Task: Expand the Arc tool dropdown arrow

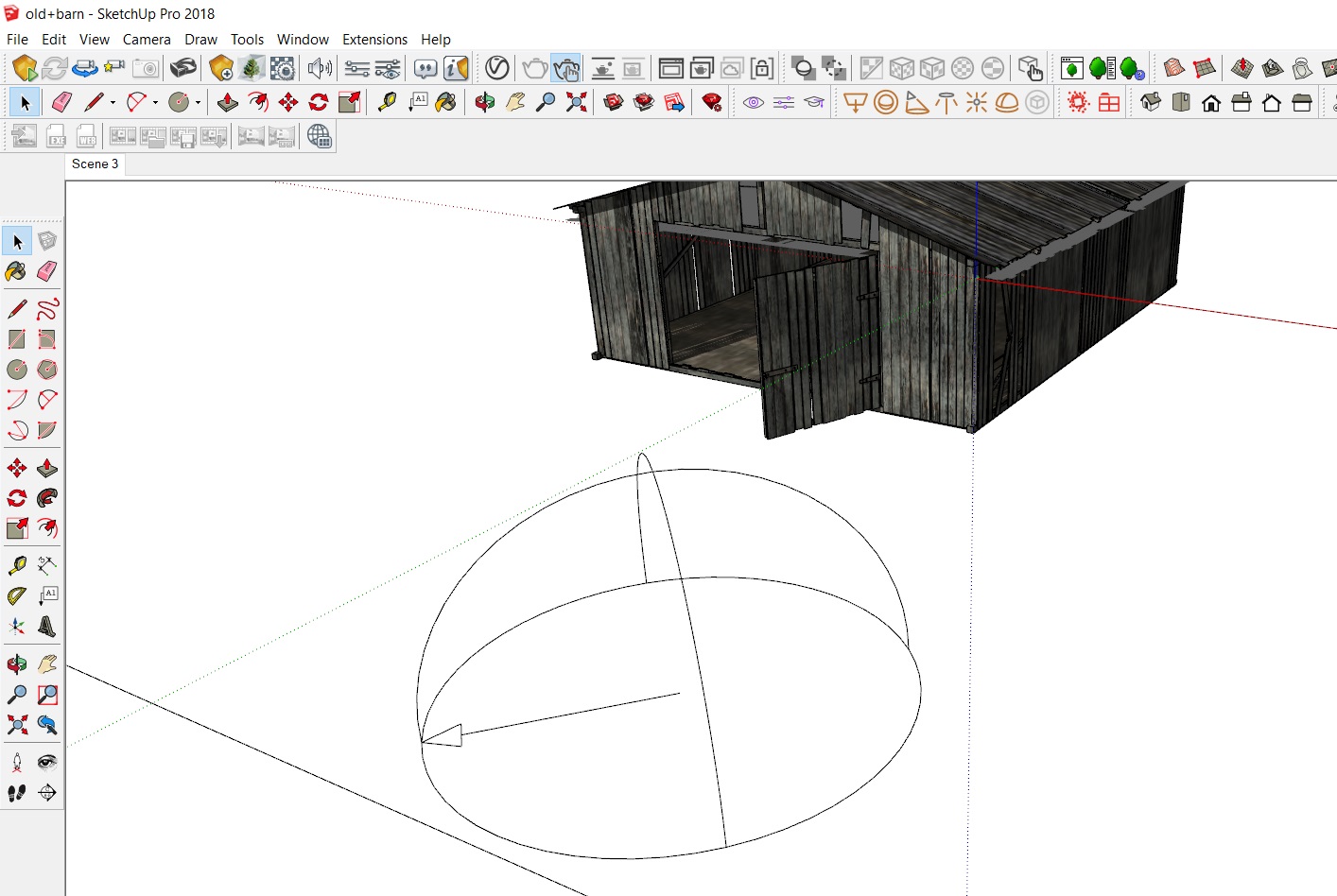Action: tap(155, 102)
